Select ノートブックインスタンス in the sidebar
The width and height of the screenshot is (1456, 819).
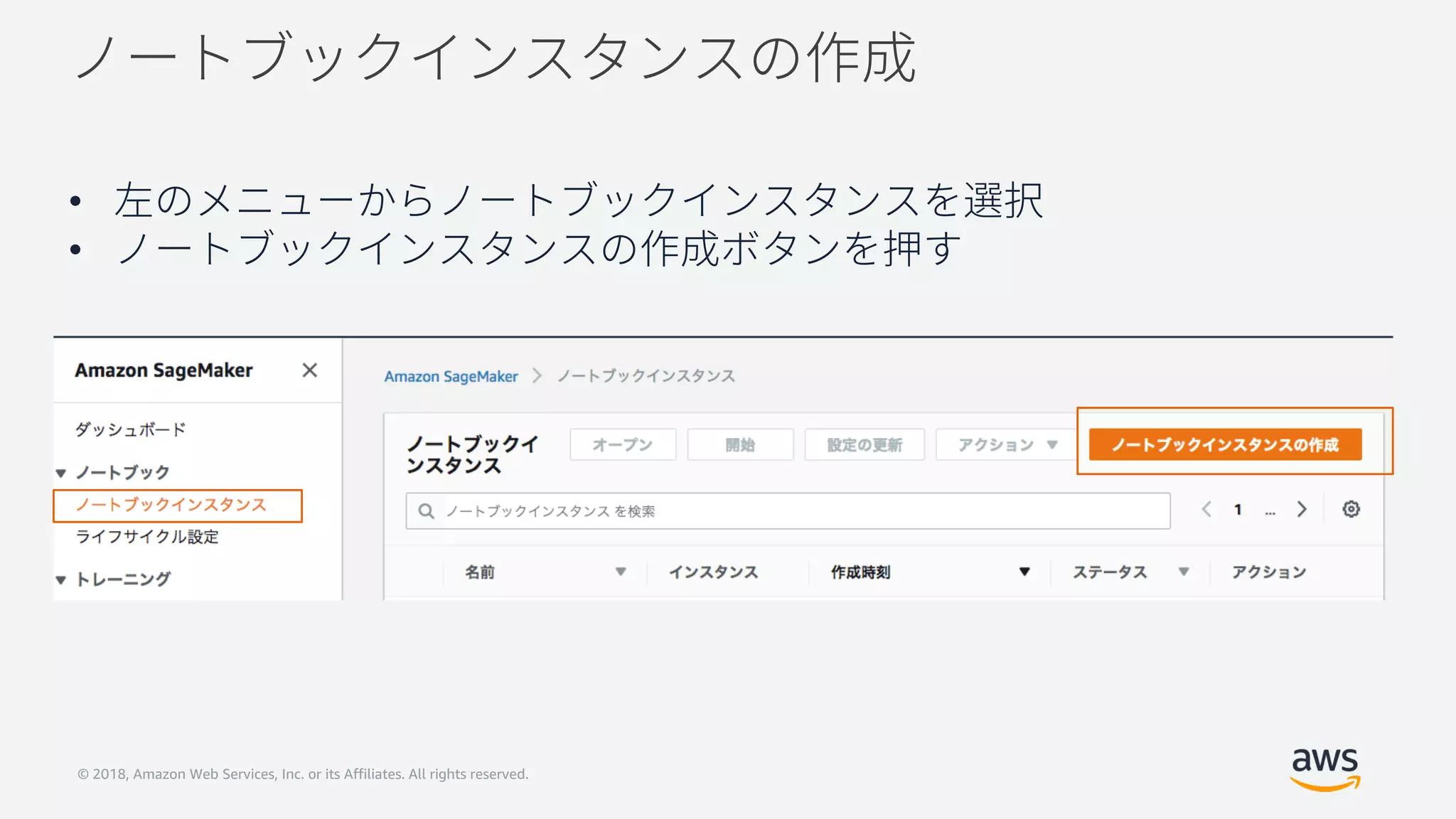[171, 505]
